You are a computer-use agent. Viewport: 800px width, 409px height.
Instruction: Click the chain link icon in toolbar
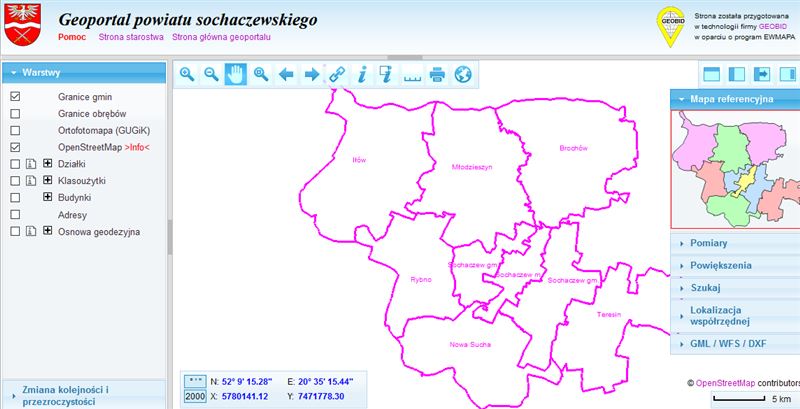(x=336, y=74)
